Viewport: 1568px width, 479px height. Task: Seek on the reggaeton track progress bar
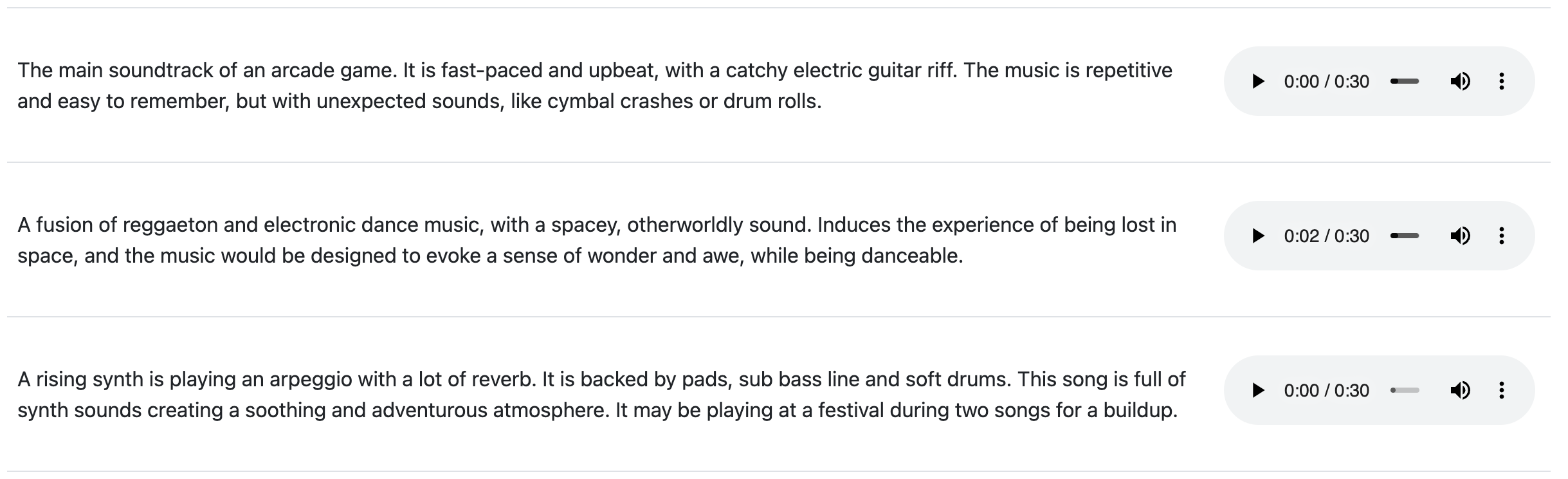1405,236
